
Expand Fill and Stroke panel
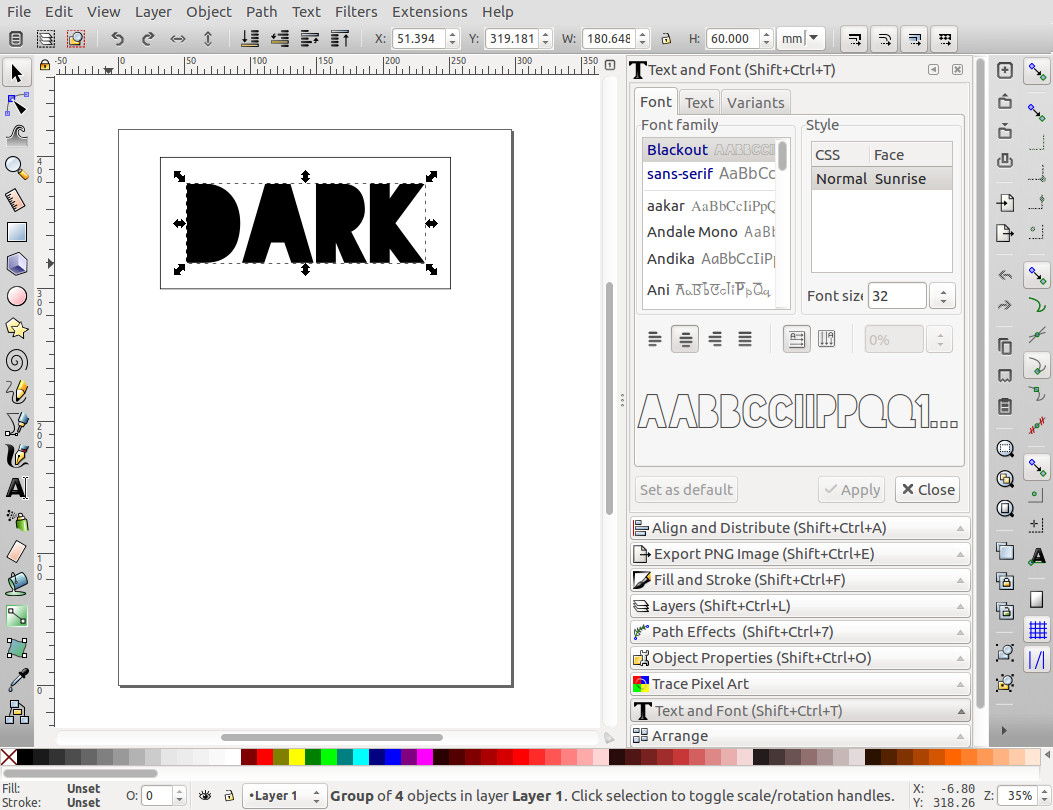point(800,580)
